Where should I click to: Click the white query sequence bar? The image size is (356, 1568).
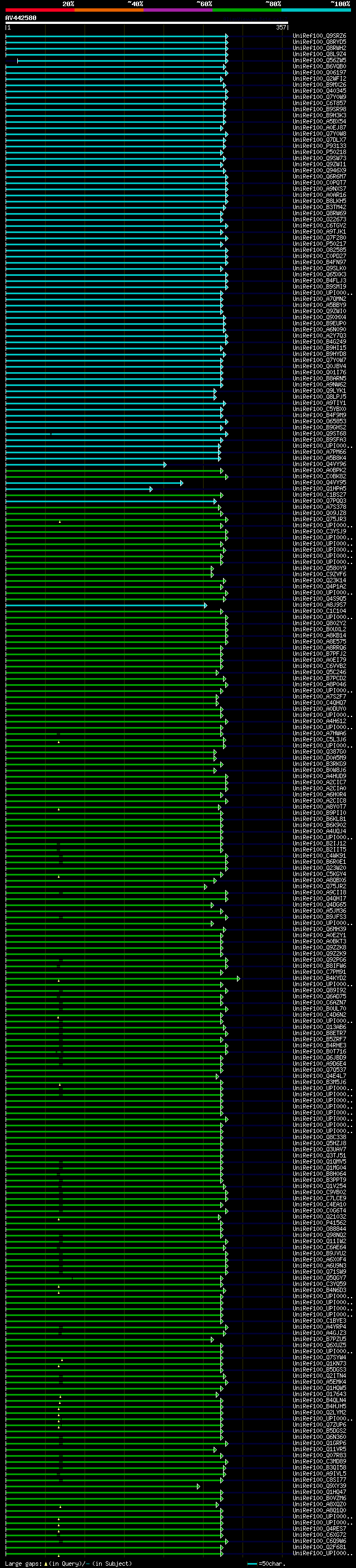(x=147, y=23)
